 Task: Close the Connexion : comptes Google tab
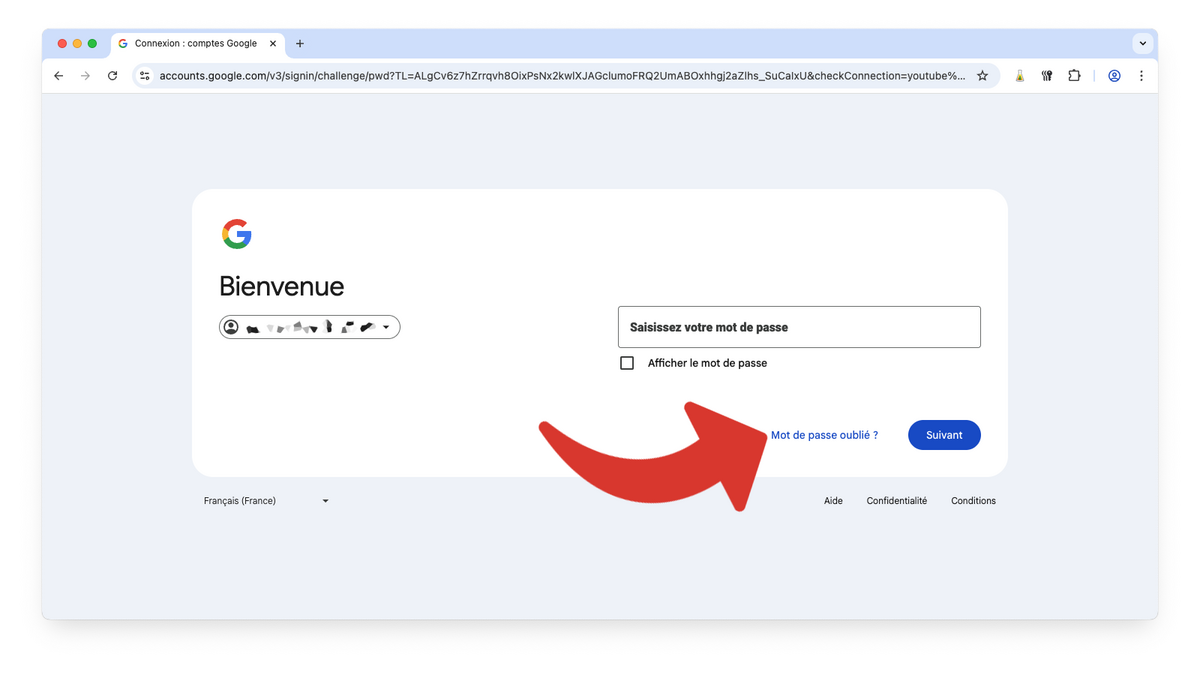pyautogui.click(x=273, y=44)
